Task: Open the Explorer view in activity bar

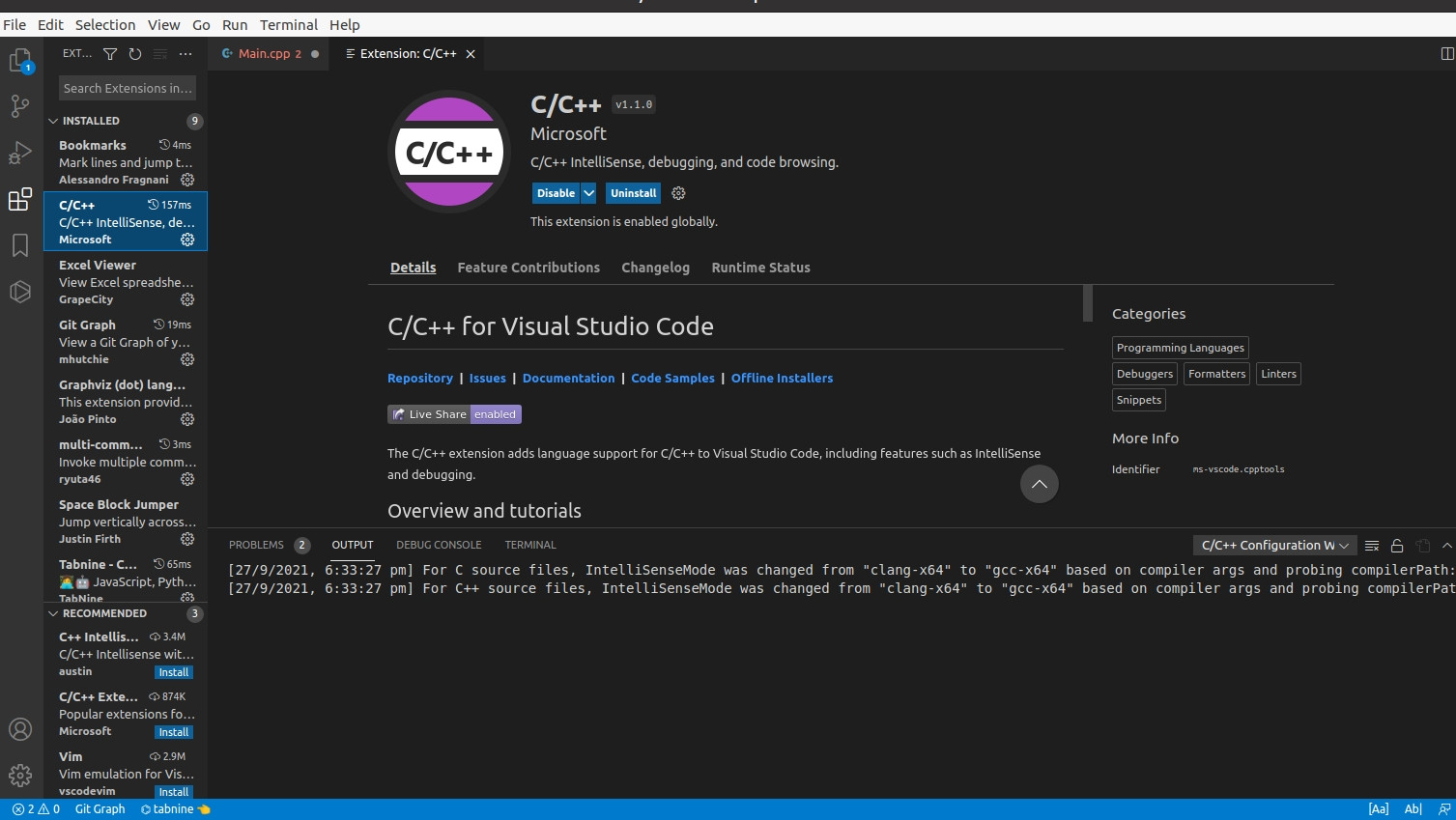Action: coord(20,61)
